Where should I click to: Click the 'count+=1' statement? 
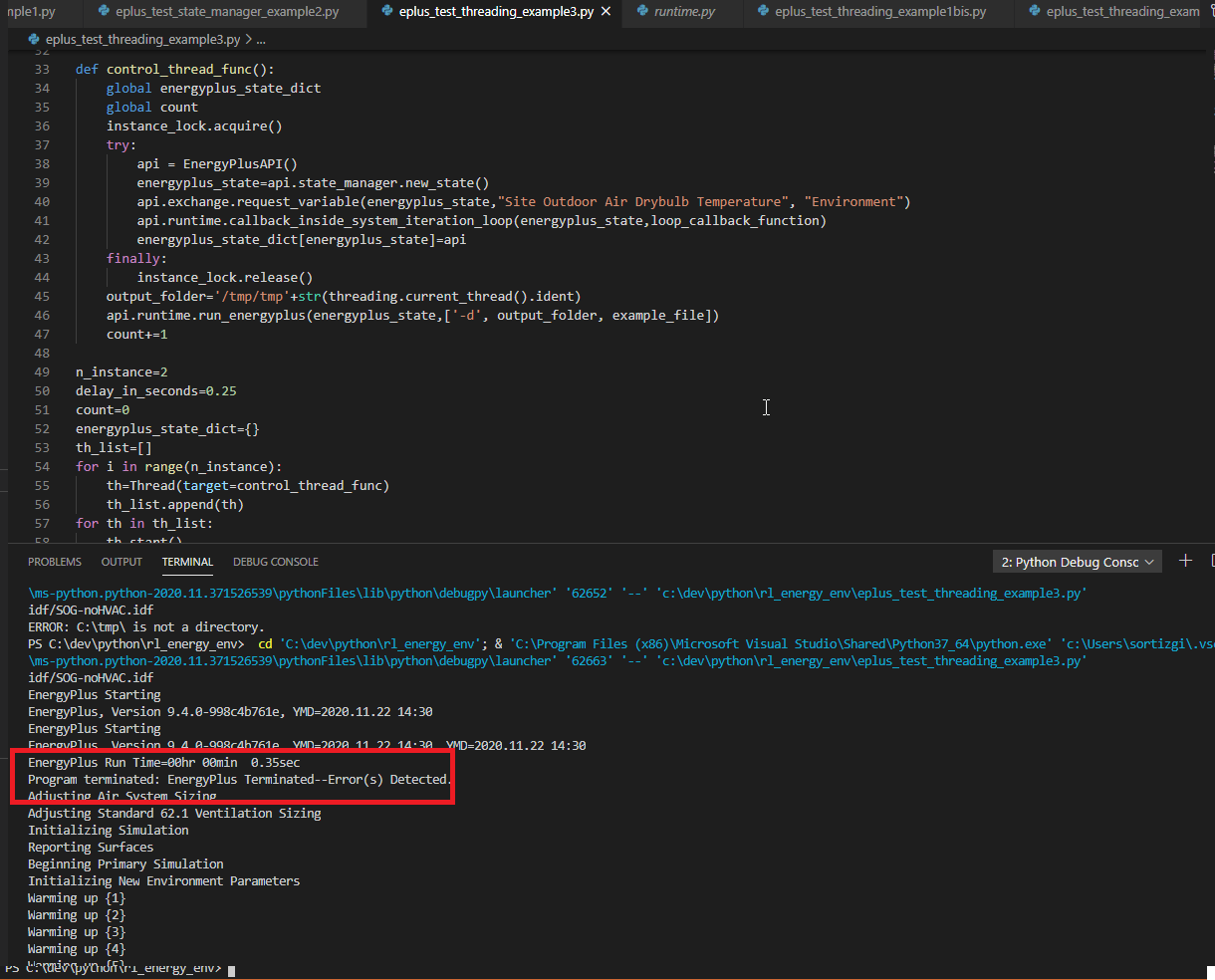(137, 335)
